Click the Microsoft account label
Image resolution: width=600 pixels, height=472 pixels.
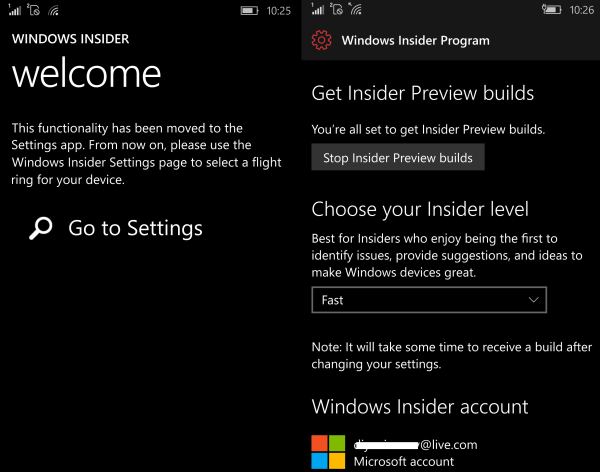tap(404, 461)
